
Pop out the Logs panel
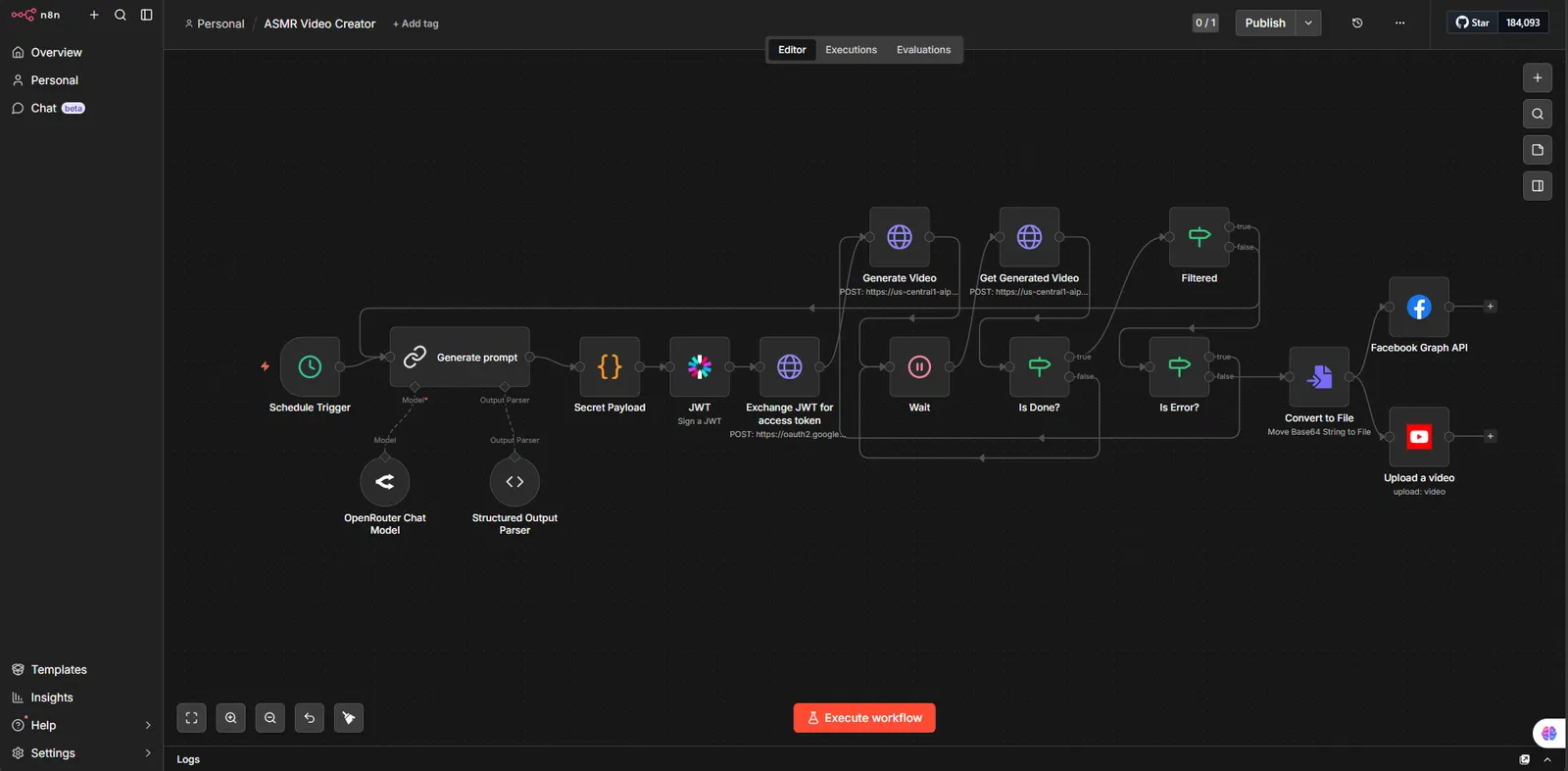coord(1525,759)
